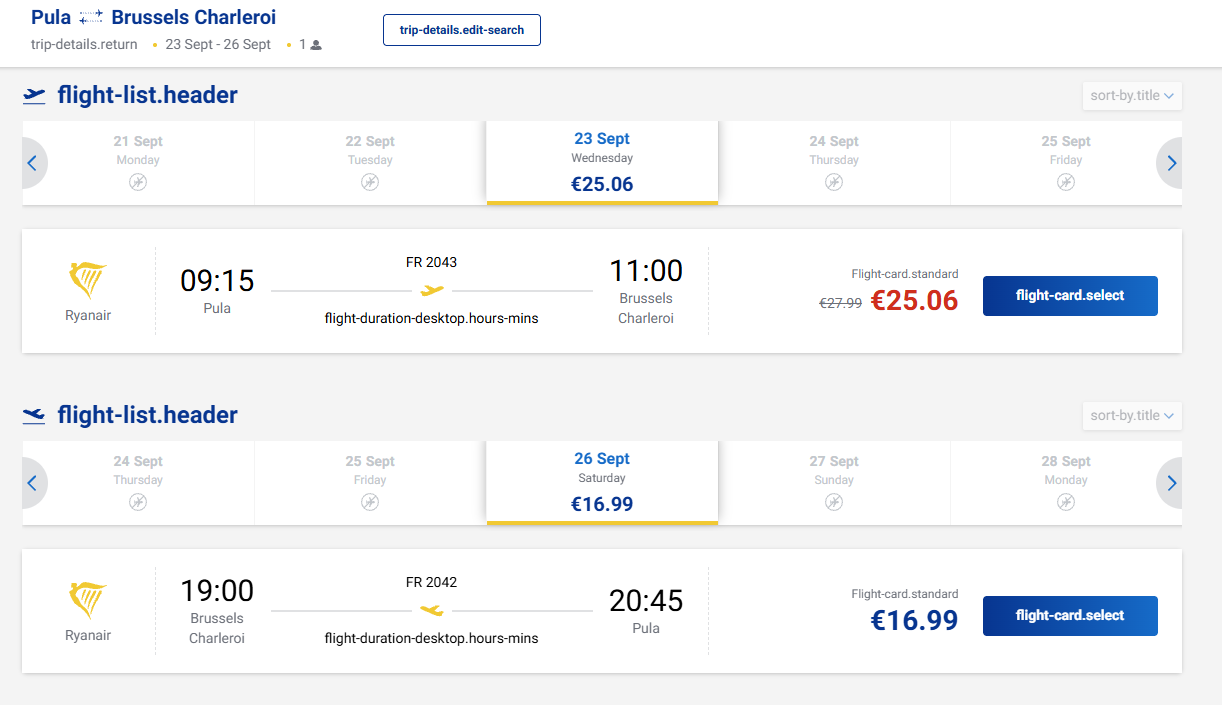This screenshot has width=1222, height=705.
Task: Select the 26 Sept Saturday €16.99 tab
Action: 602,483
